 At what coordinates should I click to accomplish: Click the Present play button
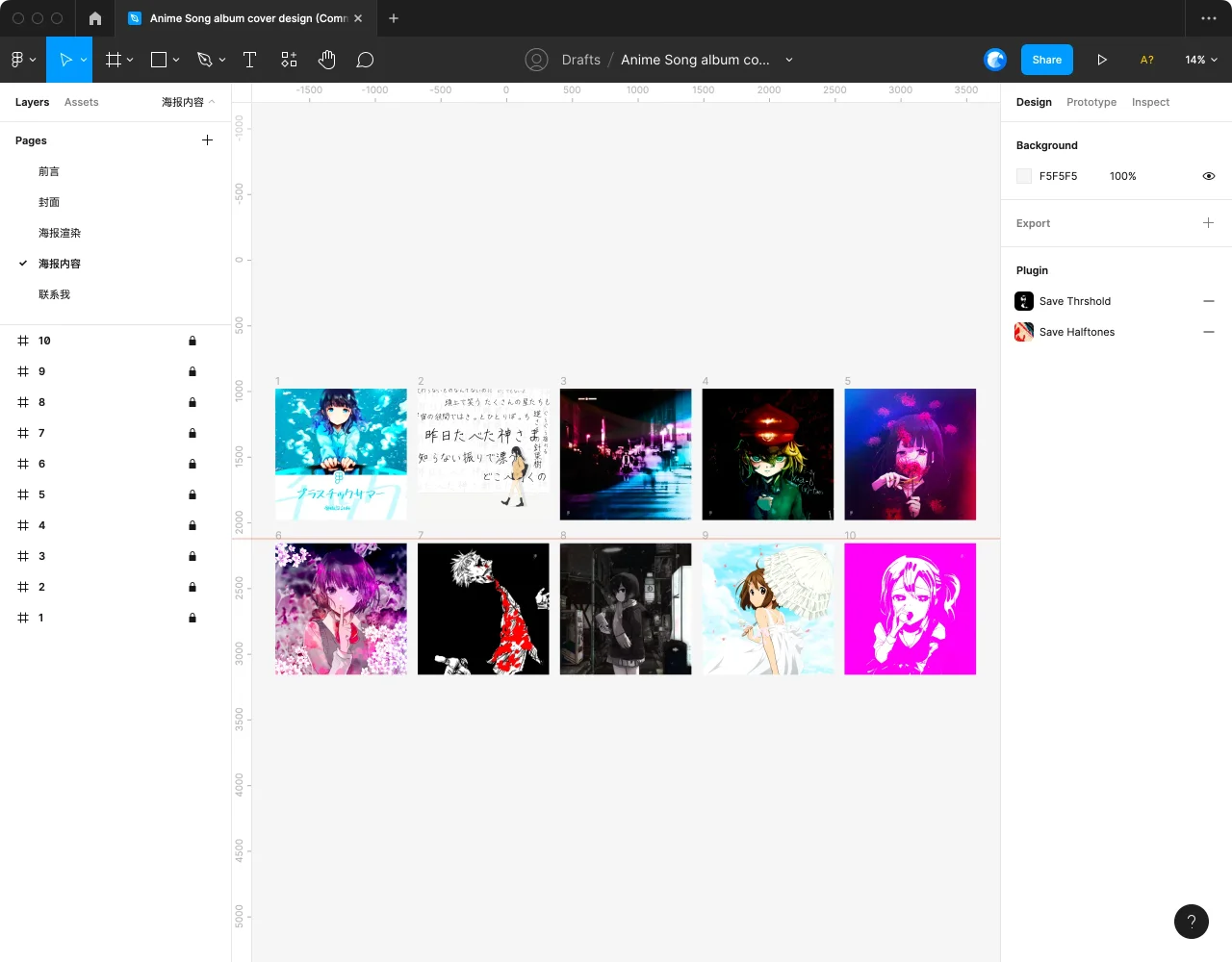click(x=1102, y=60)
